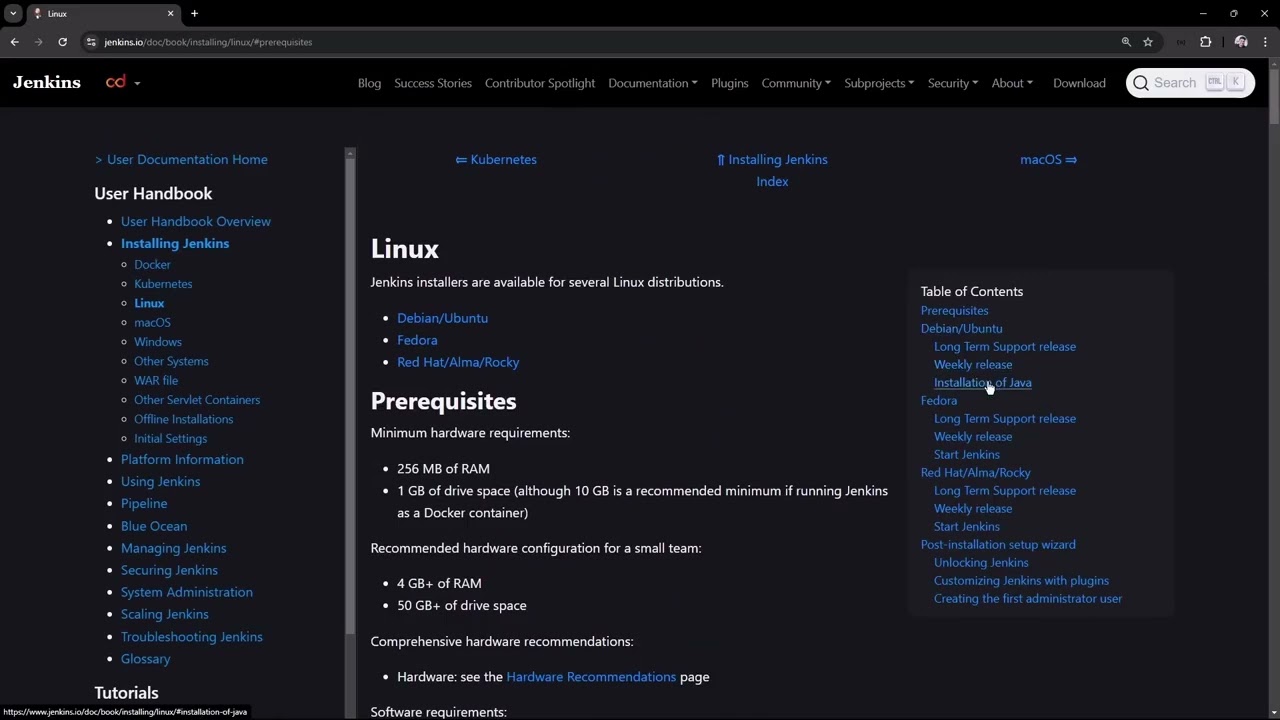Open the Plugins page
1280x720 pixels.
click(729, 83)
